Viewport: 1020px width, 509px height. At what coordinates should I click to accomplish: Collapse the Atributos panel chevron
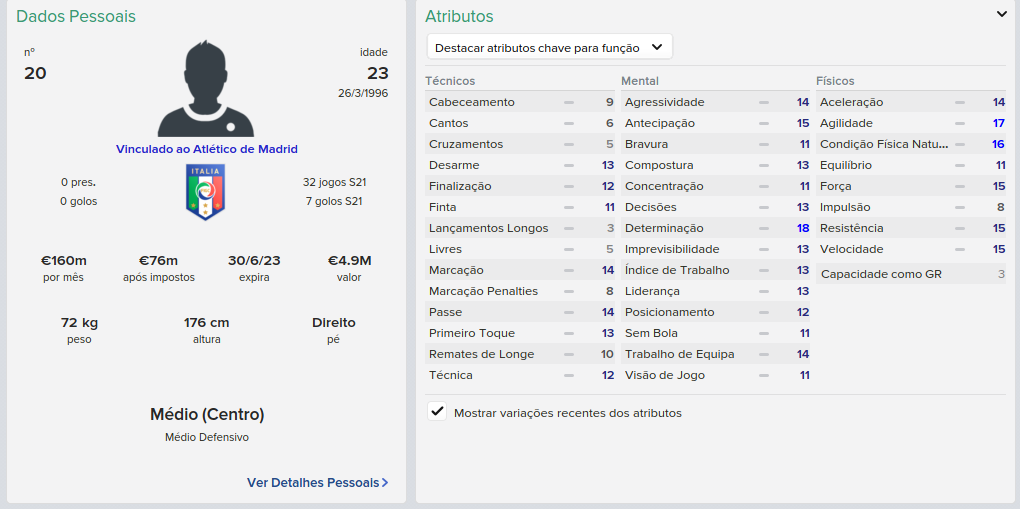click(1002, 14)
